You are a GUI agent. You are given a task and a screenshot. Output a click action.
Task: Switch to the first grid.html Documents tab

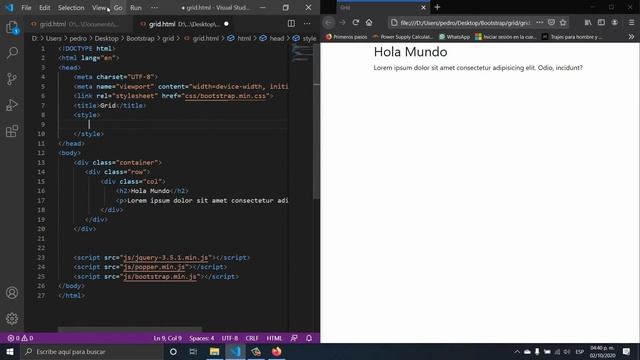pos(78,24)
